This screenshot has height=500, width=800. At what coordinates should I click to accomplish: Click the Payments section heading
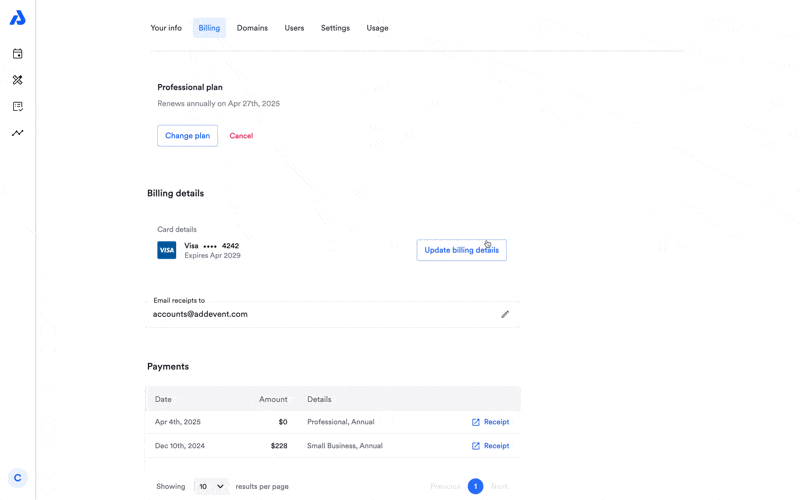coord(168,367)
